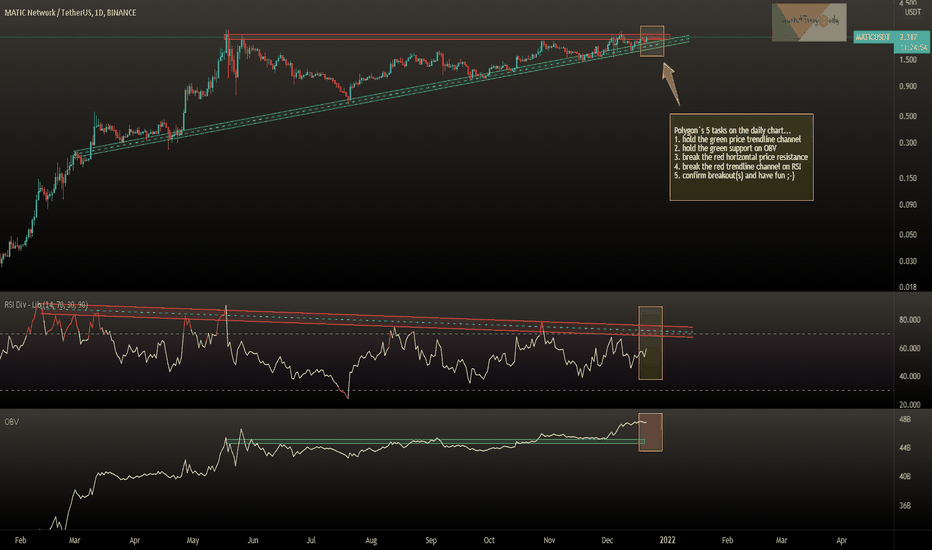The image size is (932, 550).
Task: Click the 60.000 RSI scale value
Action: (x=910, y=348)
